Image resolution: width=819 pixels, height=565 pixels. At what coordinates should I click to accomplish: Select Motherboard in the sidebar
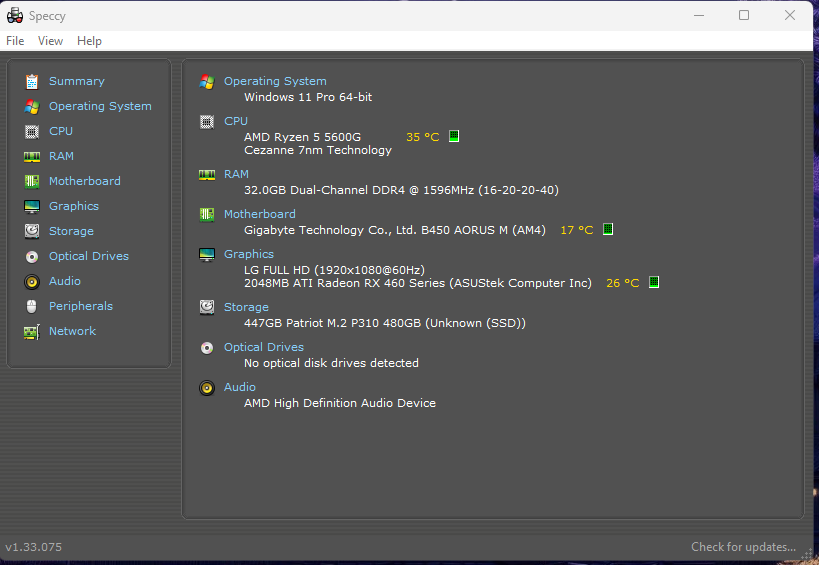pyautogui.click(x=85, y=182)
